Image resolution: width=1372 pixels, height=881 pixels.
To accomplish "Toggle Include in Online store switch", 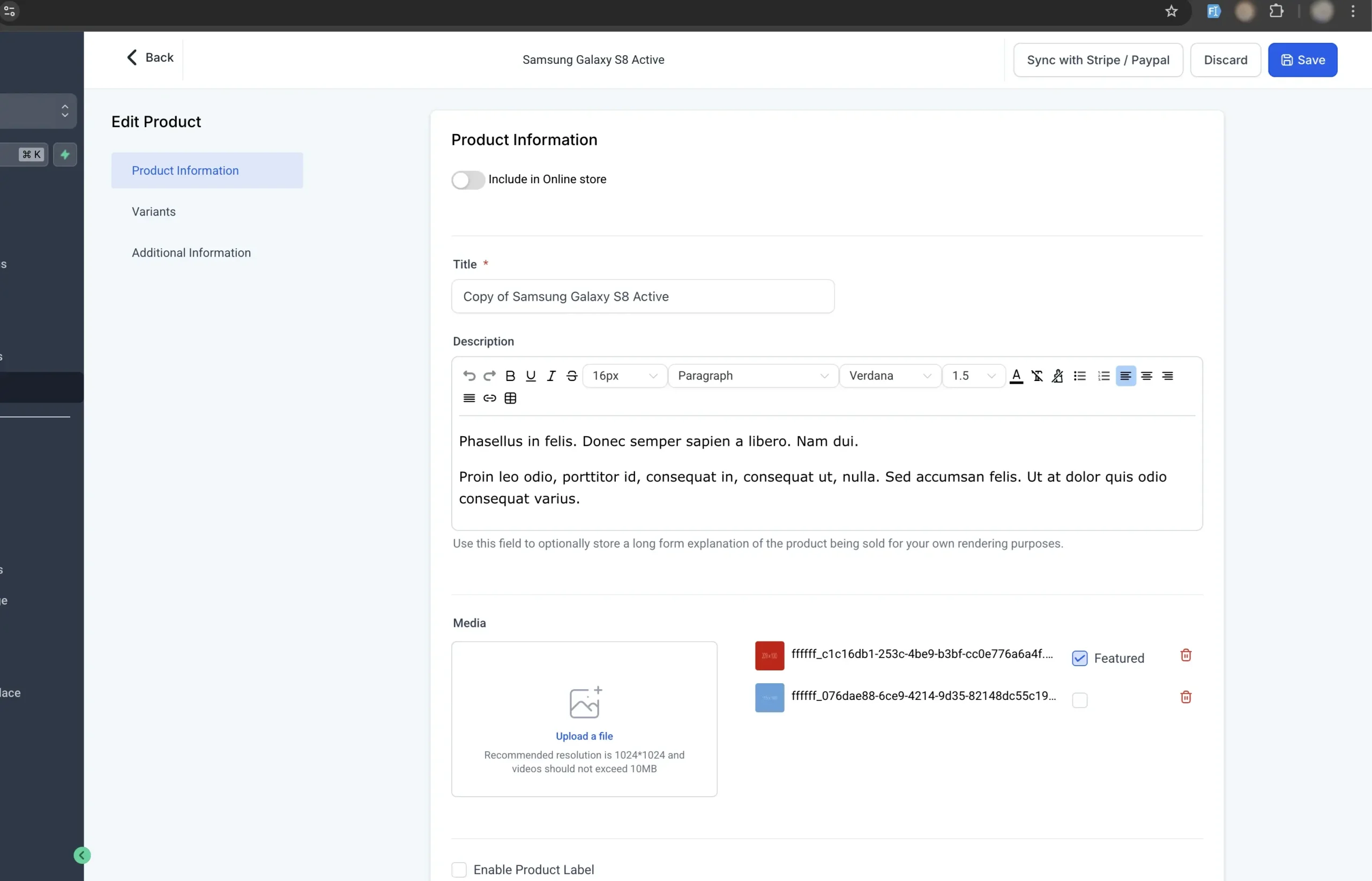I will click(467, 180).
